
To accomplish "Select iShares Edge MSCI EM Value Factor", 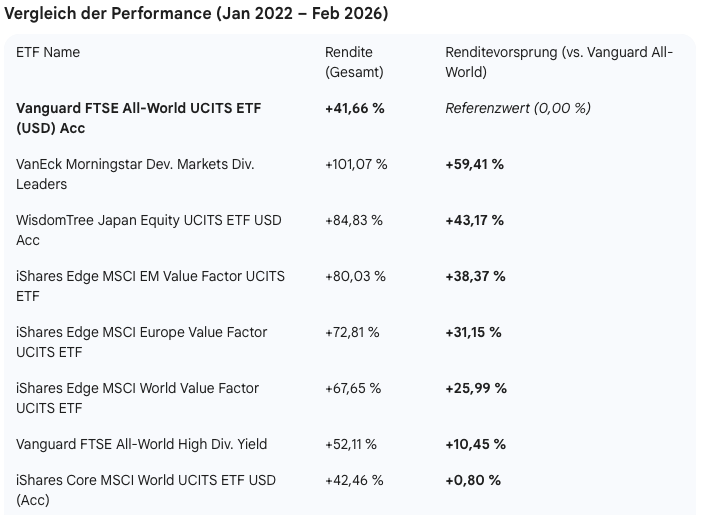I will pyautogui.click(x=150, y=286).
